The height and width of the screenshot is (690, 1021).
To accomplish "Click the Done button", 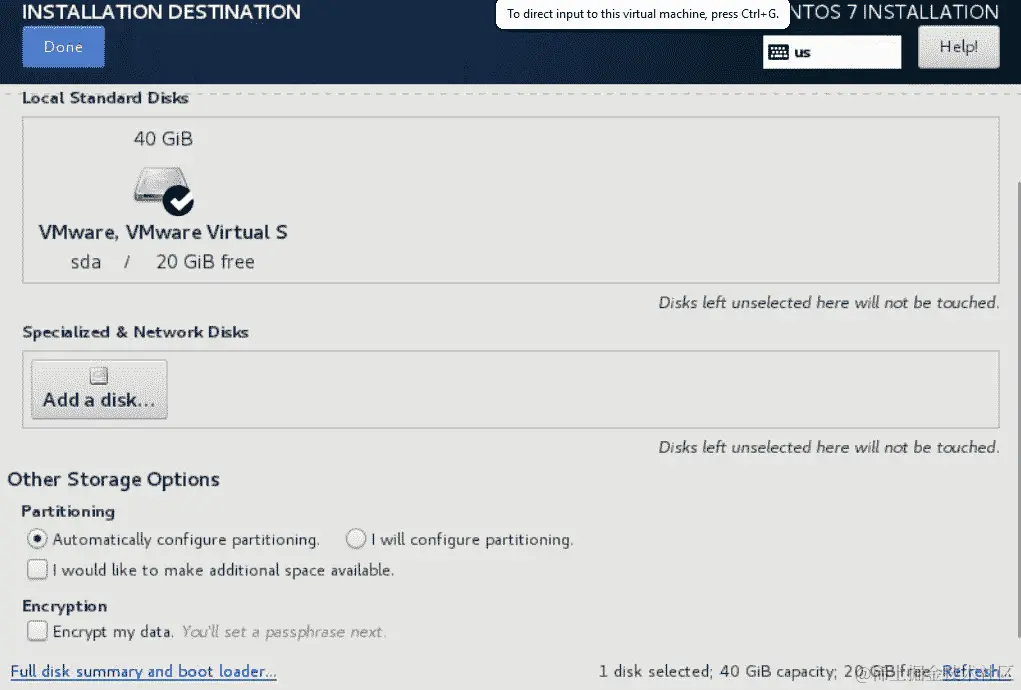I will click(x=63, y=47).
